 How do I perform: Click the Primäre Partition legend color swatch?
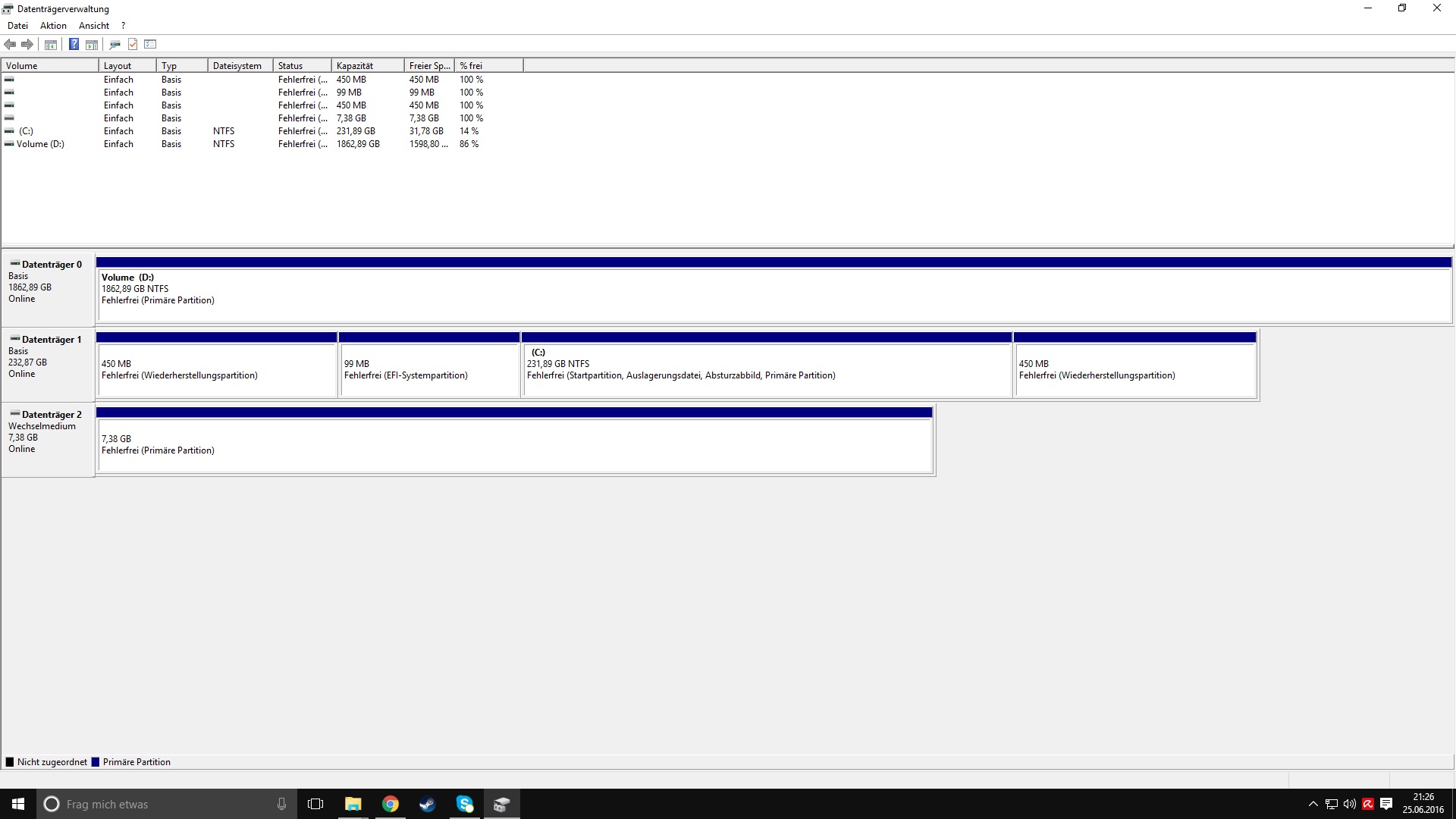click(x=96, y=762)
